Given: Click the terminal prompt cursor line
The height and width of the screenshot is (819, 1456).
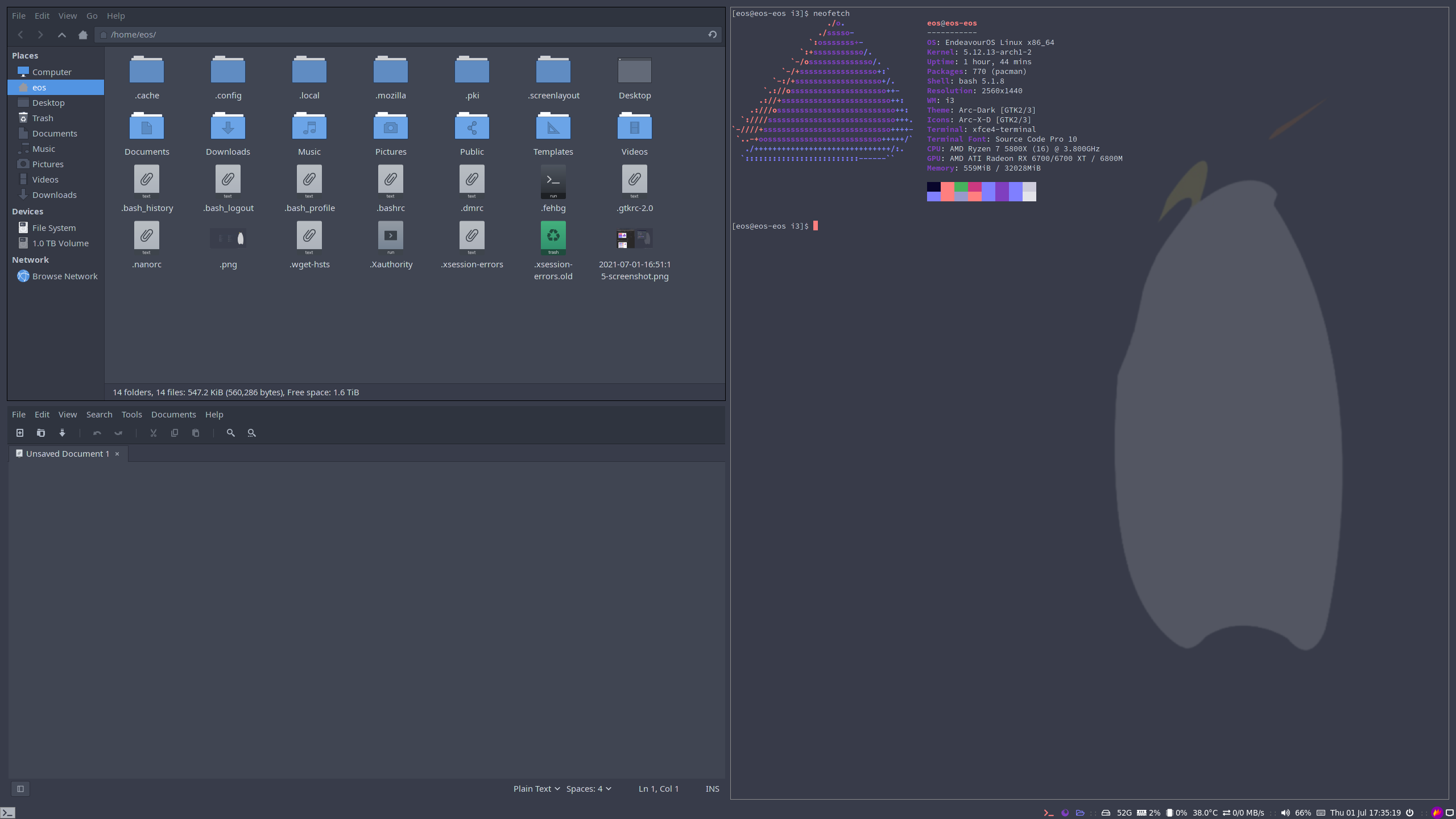Looking at the screenshot, I should 775,226.
